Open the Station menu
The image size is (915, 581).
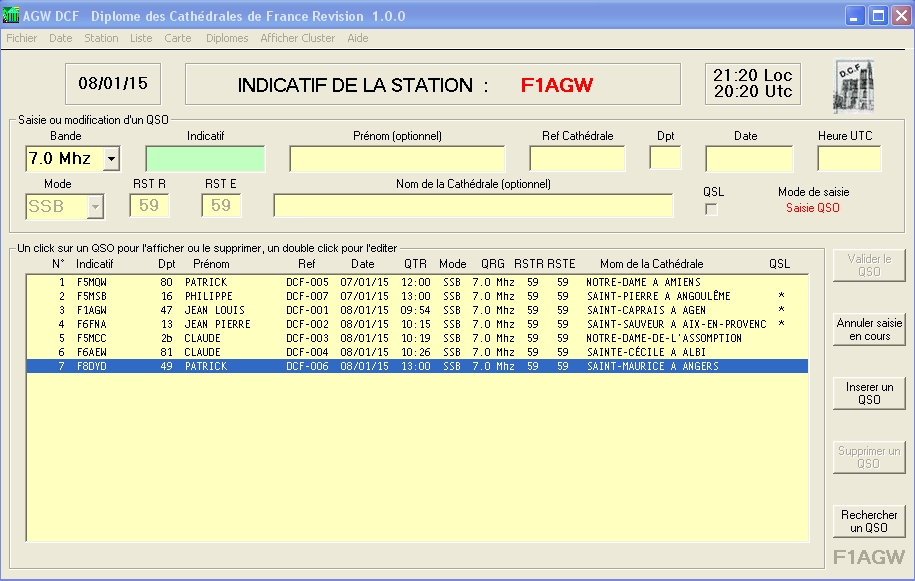coord(101,38)
